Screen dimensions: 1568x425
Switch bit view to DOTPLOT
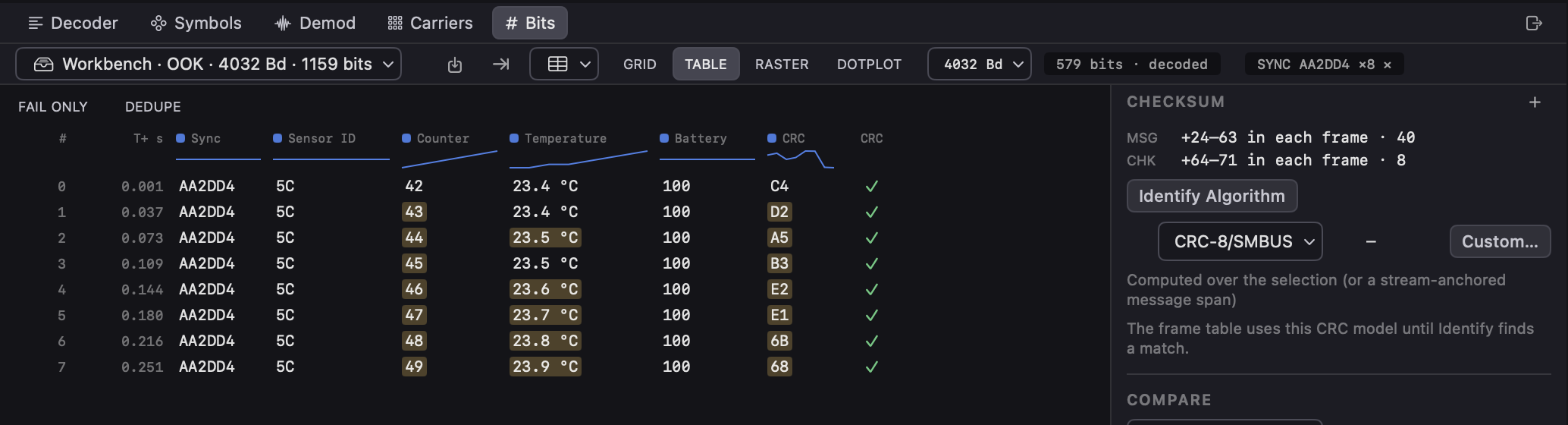point(870,65)
